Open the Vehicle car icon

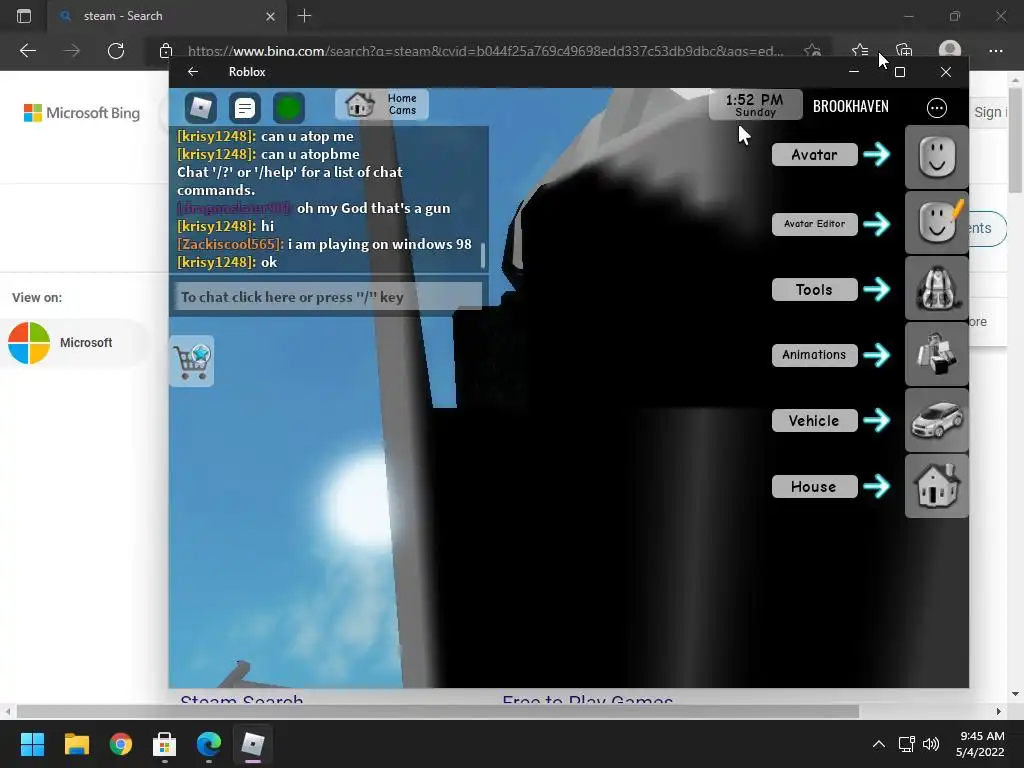click(x=936, y=420)
